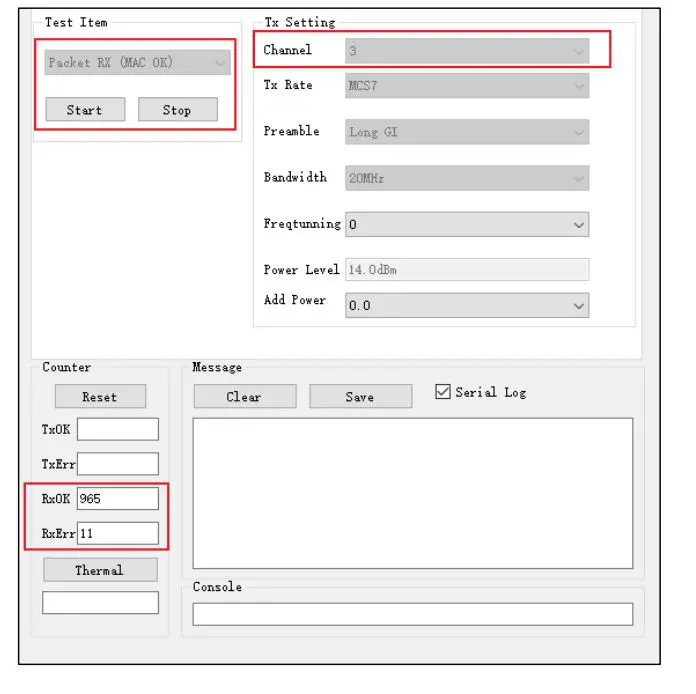Click the Channel label text
The image size is (696, 694).
288,50
